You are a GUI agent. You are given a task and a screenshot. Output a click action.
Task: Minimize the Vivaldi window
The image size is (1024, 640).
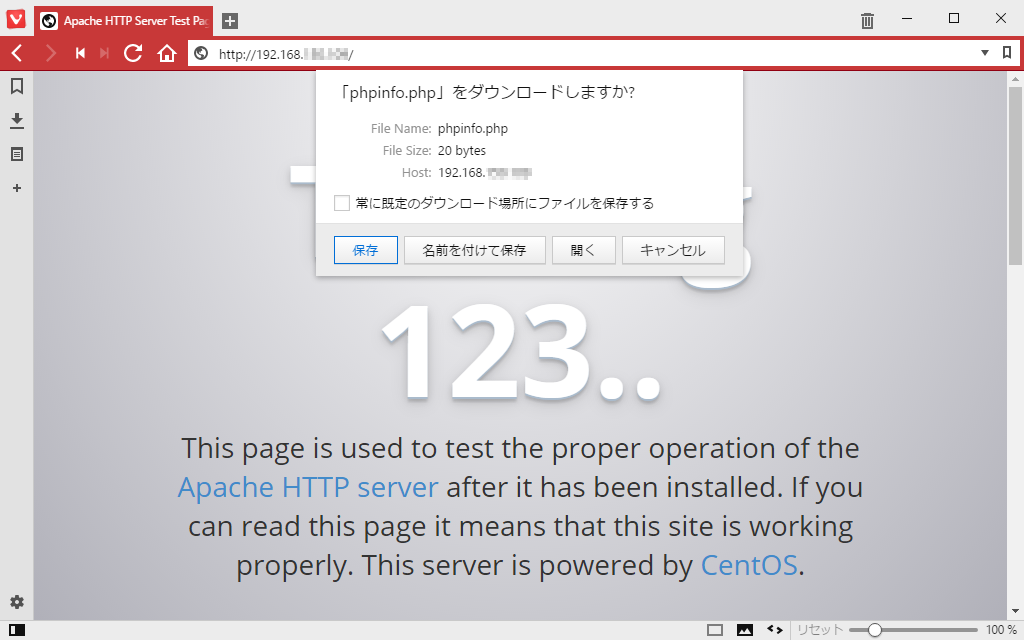(x=907, y=19)
